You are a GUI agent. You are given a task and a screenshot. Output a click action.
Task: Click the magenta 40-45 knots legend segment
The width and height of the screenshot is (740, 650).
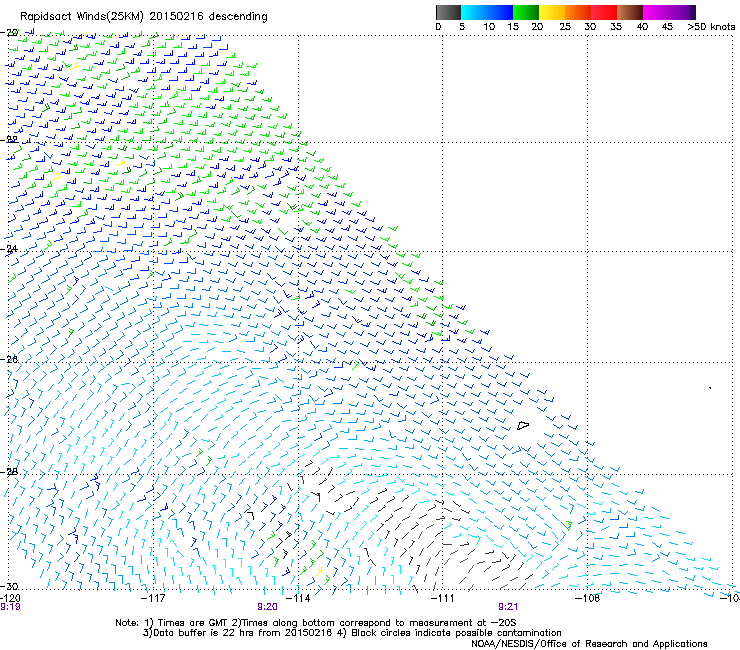[x=656, y=12]
